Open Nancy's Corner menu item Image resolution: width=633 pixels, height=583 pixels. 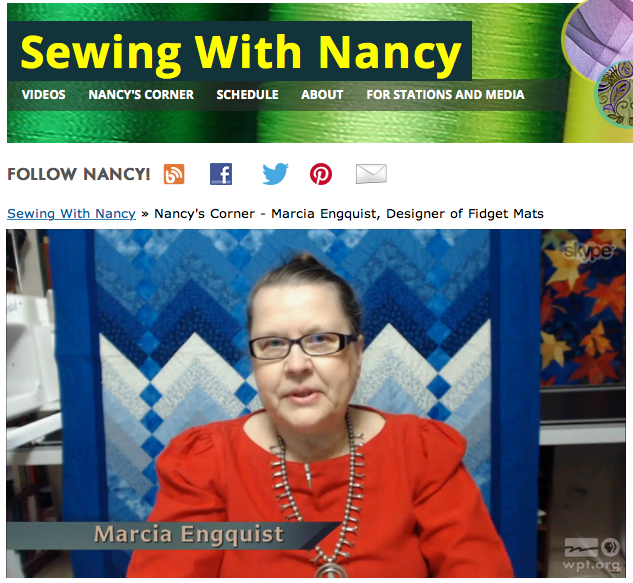141,94
